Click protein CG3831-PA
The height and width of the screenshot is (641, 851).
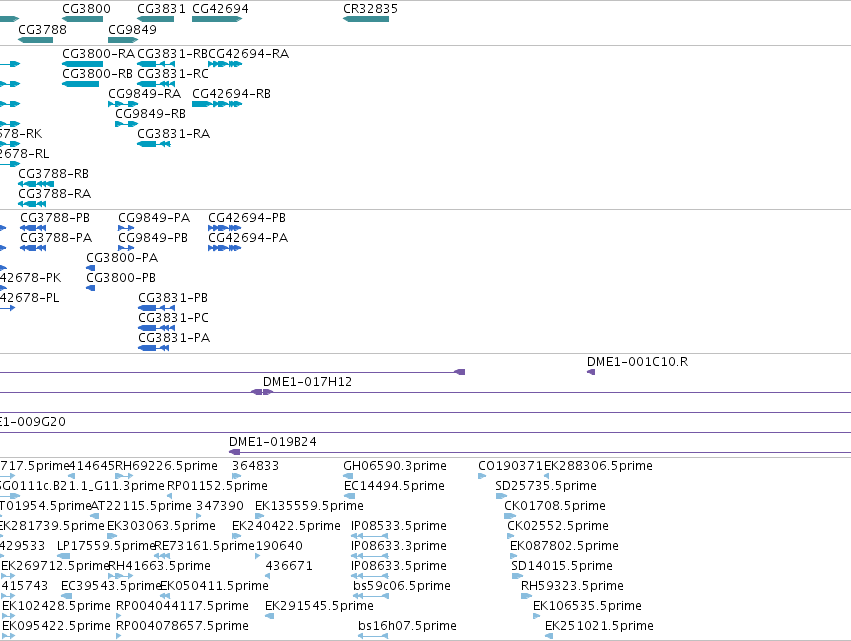click(154, 348)
